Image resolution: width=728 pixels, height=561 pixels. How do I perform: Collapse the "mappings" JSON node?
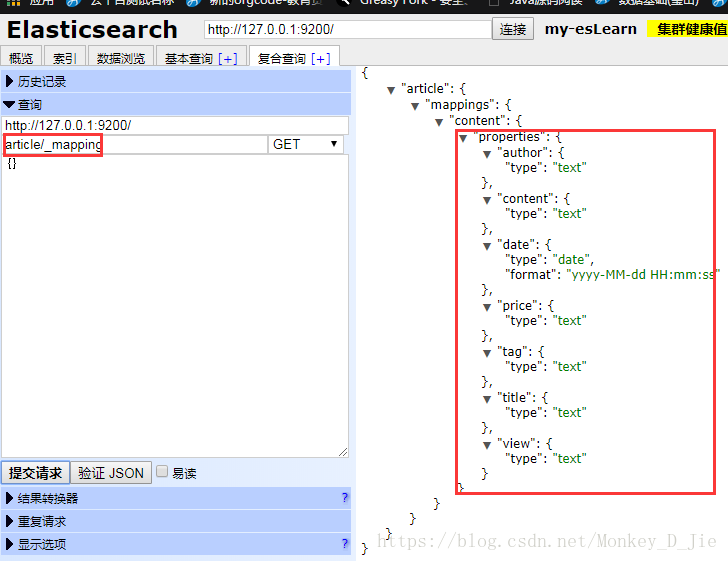pyautogui.click(x=415, y=106)
